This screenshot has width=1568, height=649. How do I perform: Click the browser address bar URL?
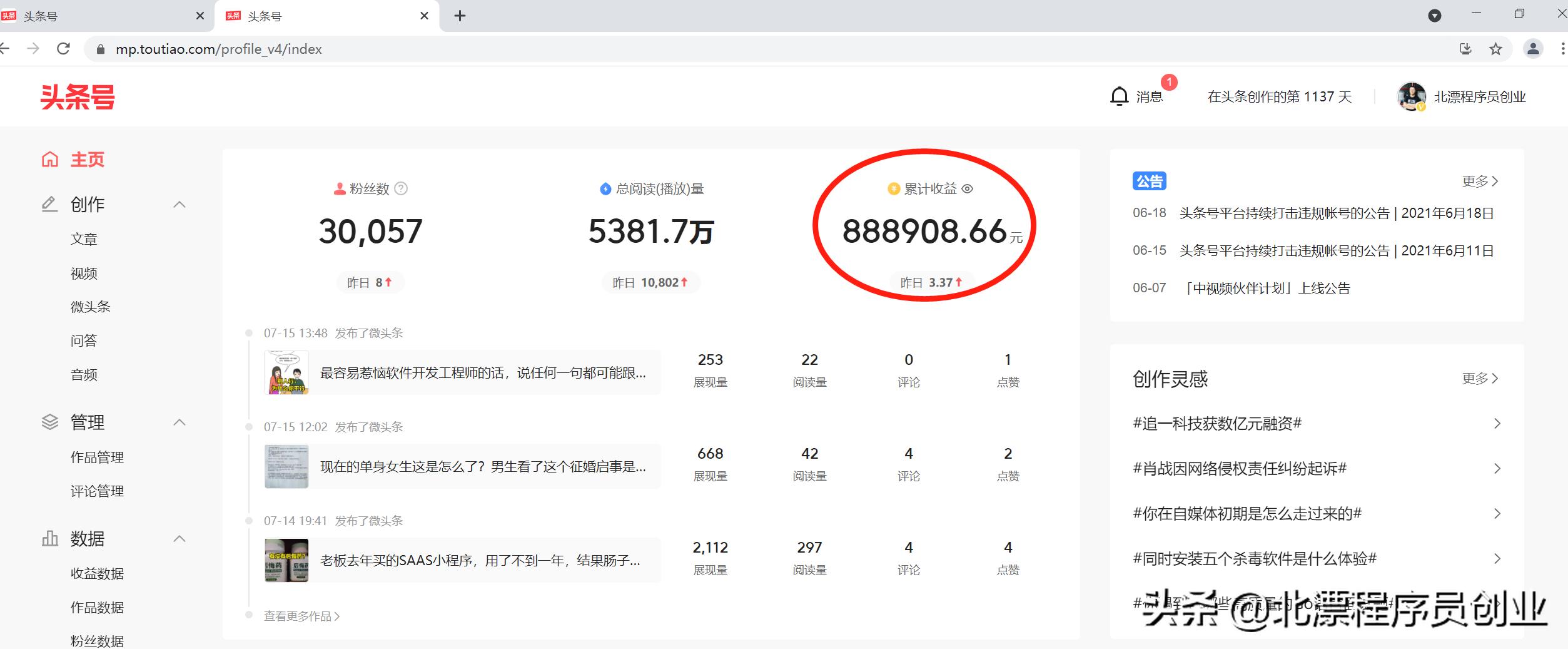pos(218,49)
